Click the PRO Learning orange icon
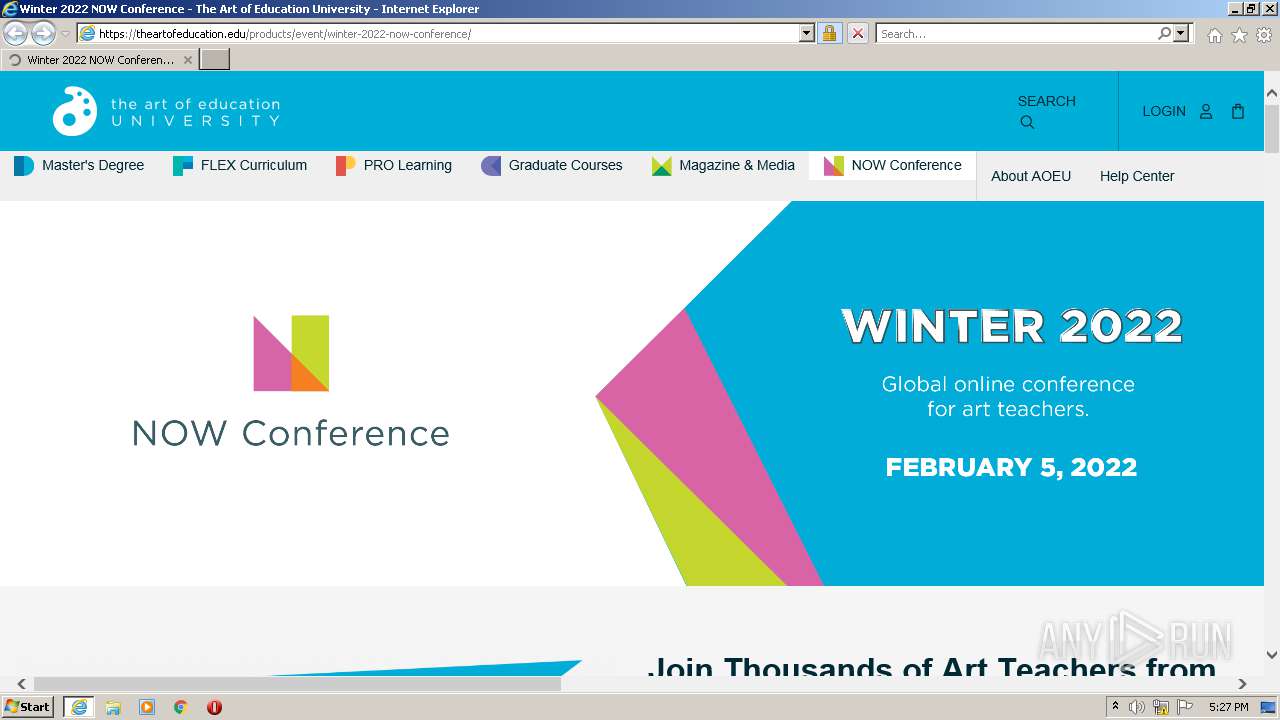The width and height of the screenshot is (1280, 720). pyautogui.click(x=346, y=166)
